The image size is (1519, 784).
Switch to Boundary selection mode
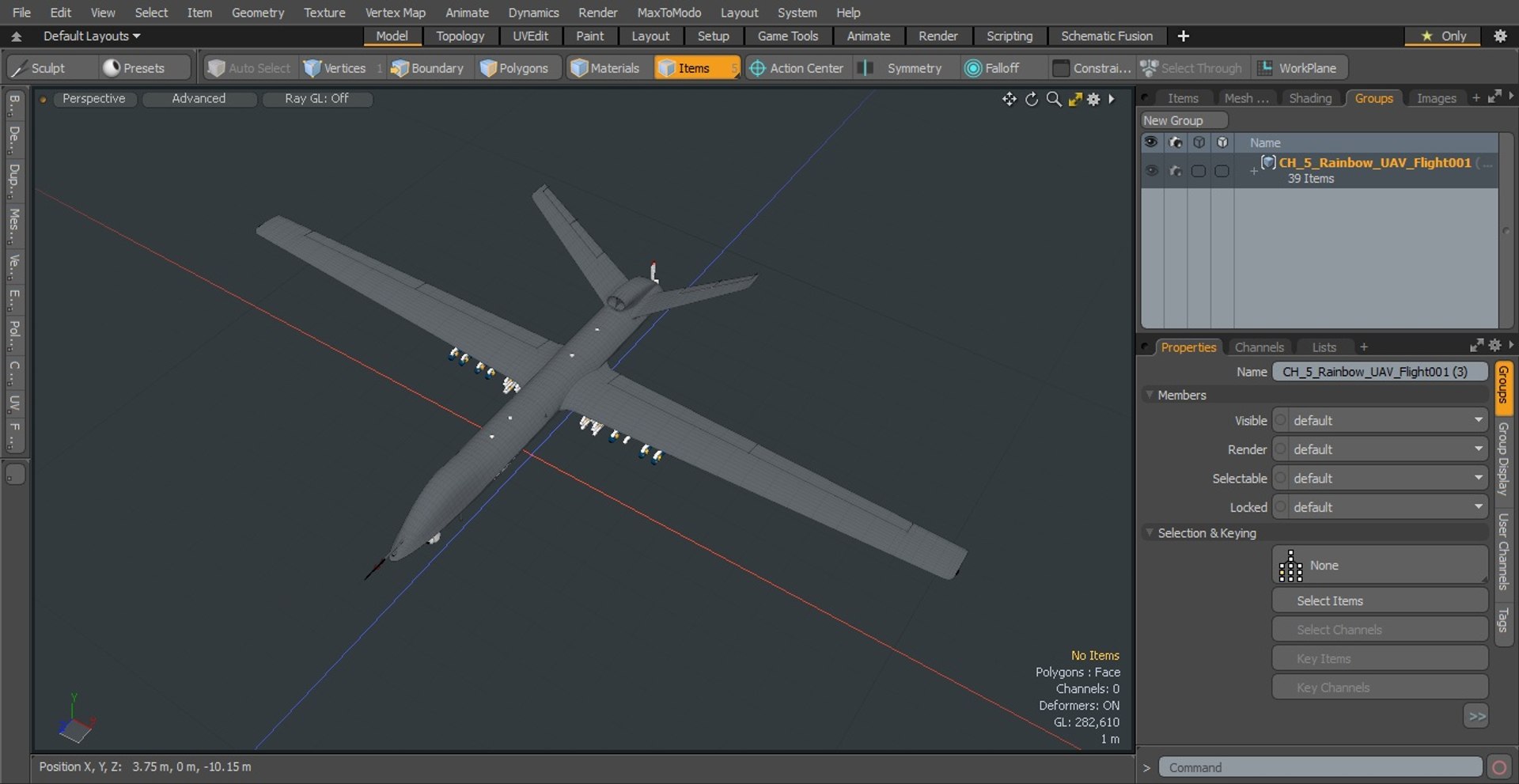pyautogui.click(x=427, y=68)
